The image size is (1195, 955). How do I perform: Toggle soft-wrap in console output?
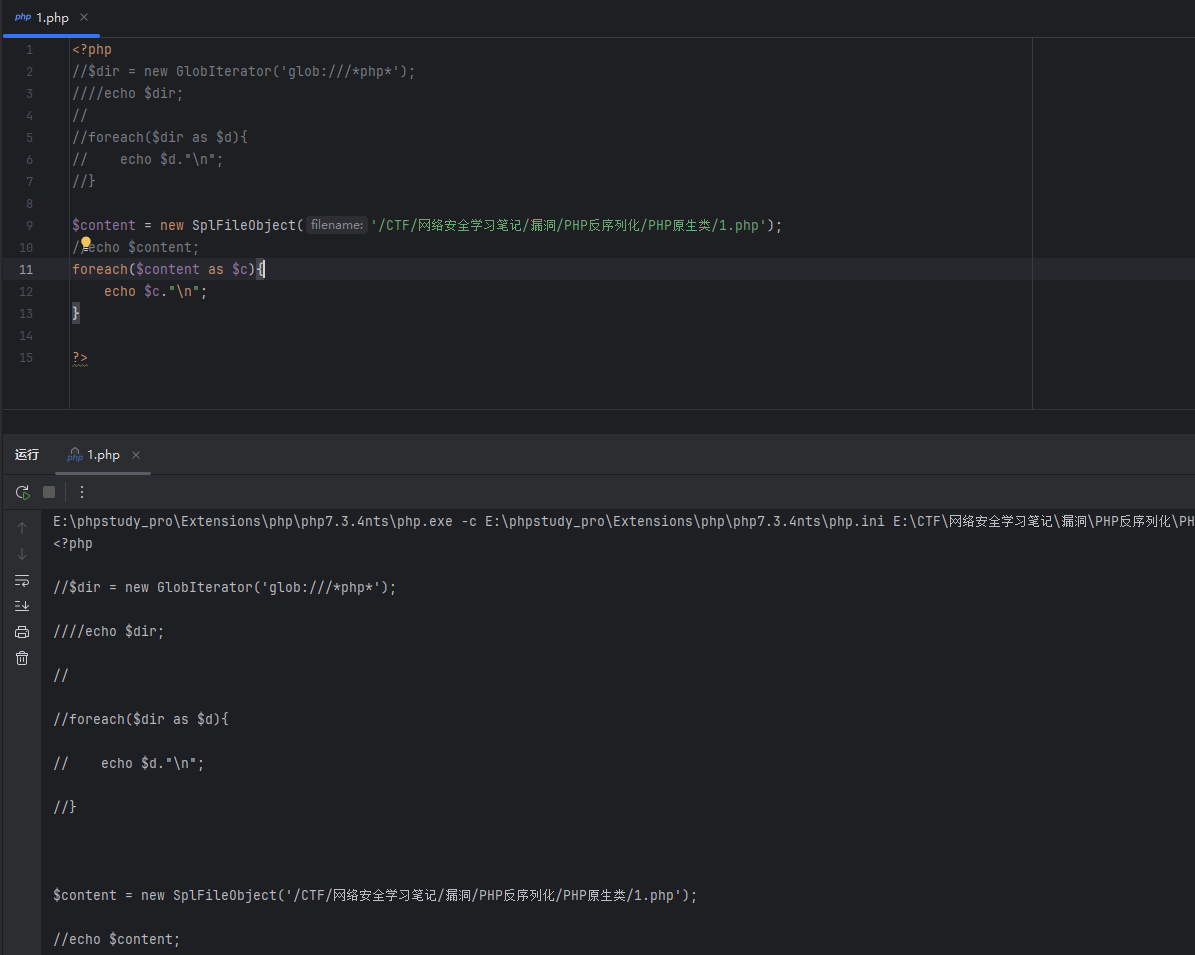[22, 580]
